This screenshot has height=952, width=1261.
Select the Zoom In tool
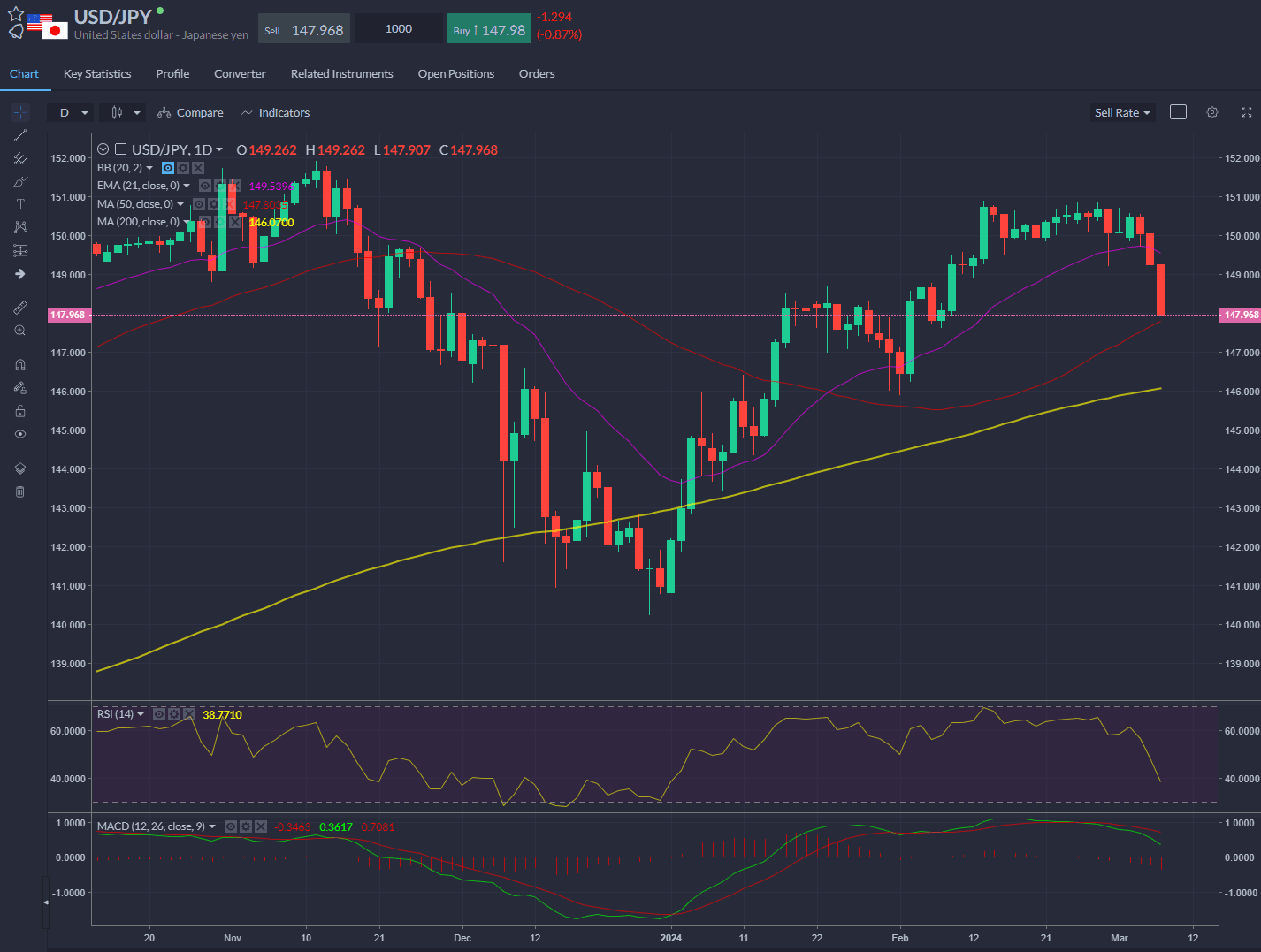coord(20,331)
